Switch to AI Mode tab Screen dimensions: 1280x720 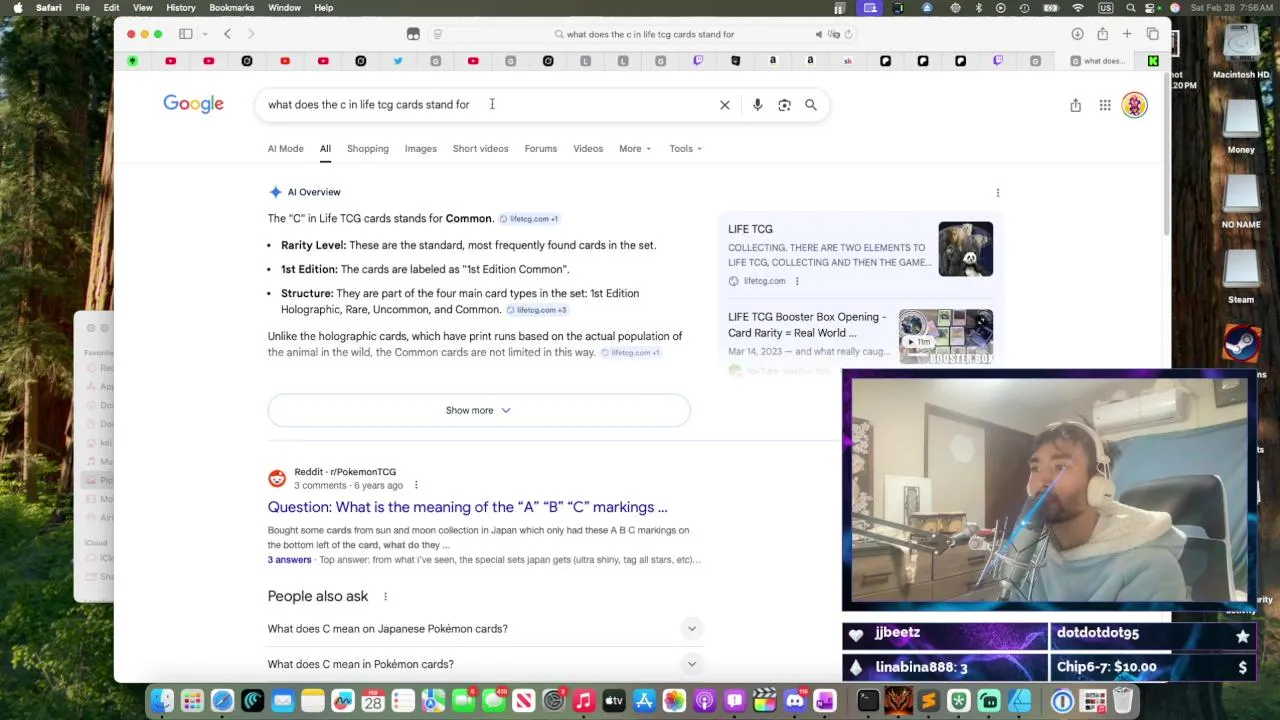click(x=285, y=149)
